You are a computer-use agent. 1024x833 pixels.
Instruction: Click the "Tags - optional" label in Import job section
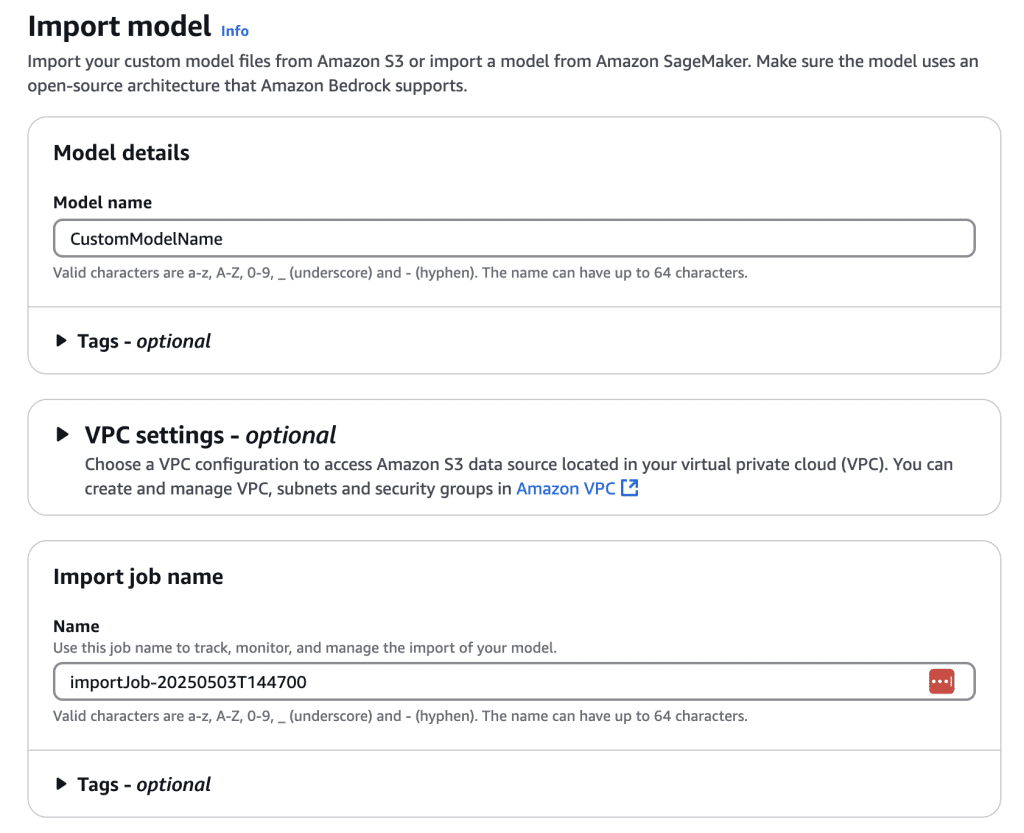[144, 784]
